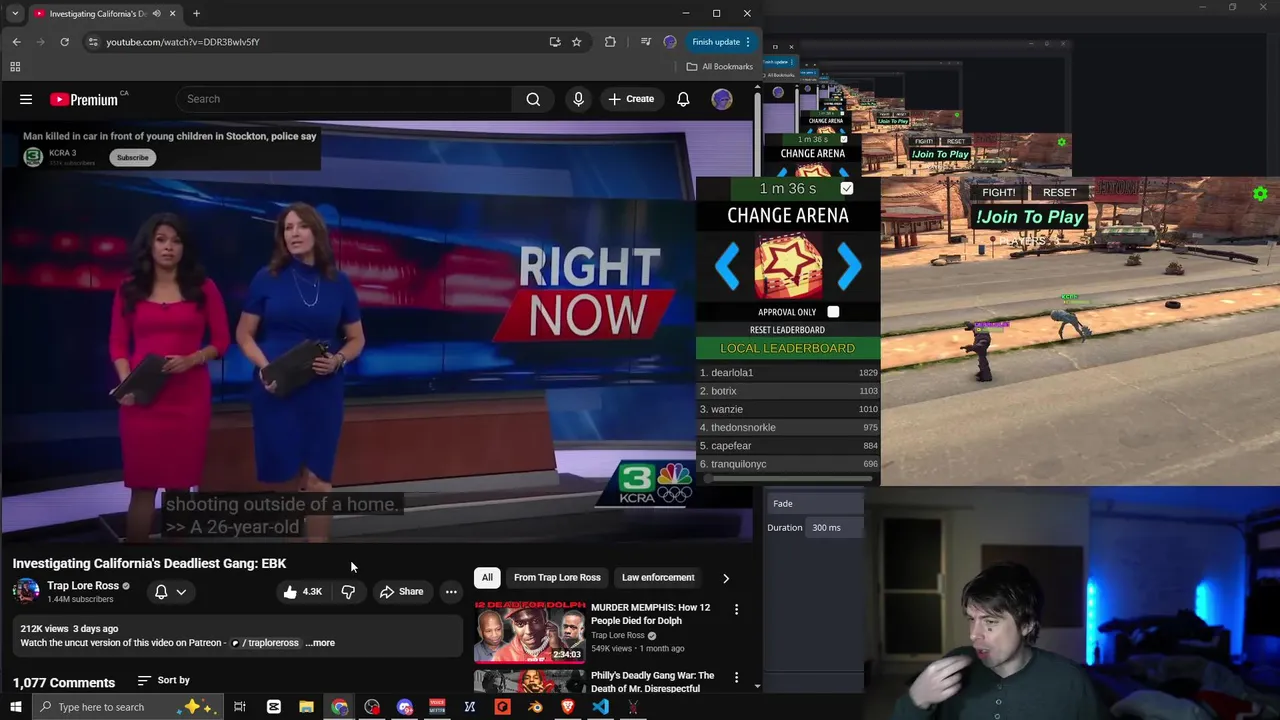The height and width of the screenshot is (720, 1280).
Task: Open more options for Philly's Deadly Gang War video
Action: (736, 677)
